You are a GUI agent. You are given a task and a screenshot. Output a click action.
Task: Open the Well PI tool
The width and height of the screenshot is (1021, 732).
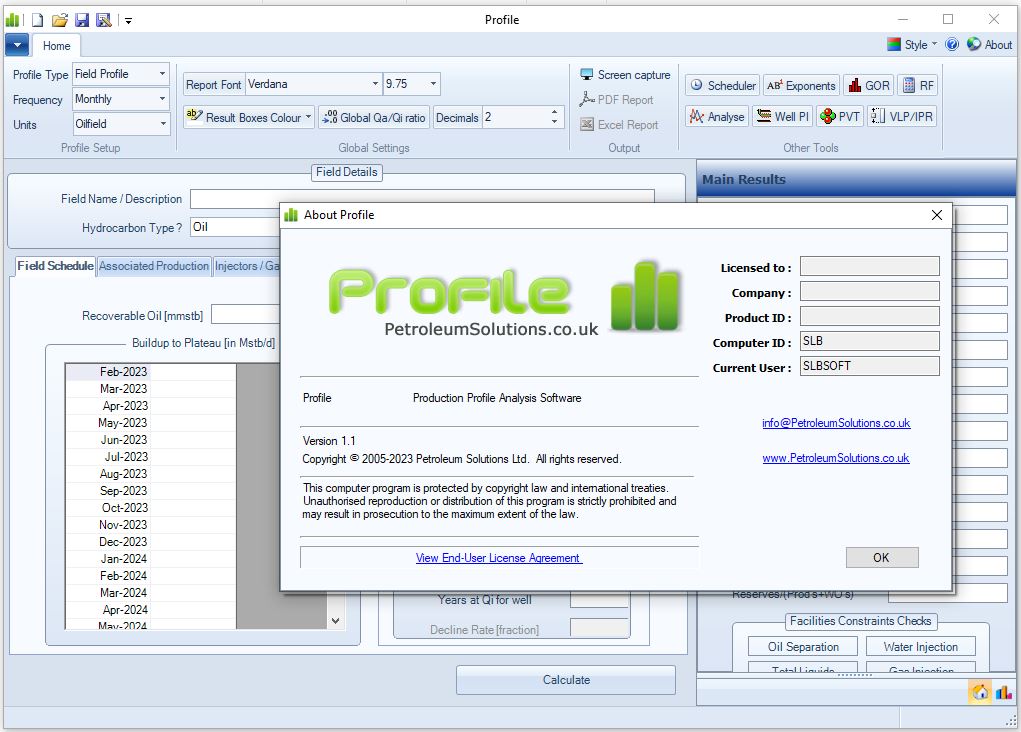point(782,116)
